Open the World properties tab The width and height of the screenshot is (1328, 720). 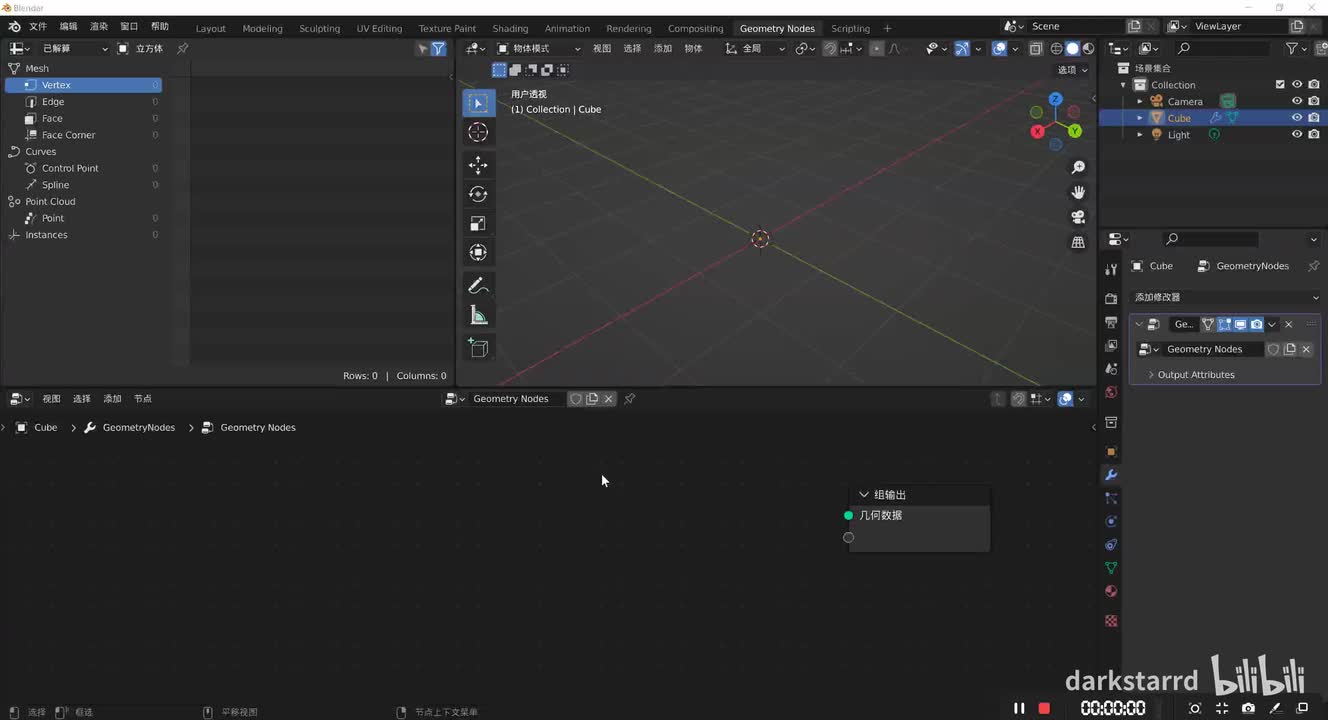pos(1111,392)
